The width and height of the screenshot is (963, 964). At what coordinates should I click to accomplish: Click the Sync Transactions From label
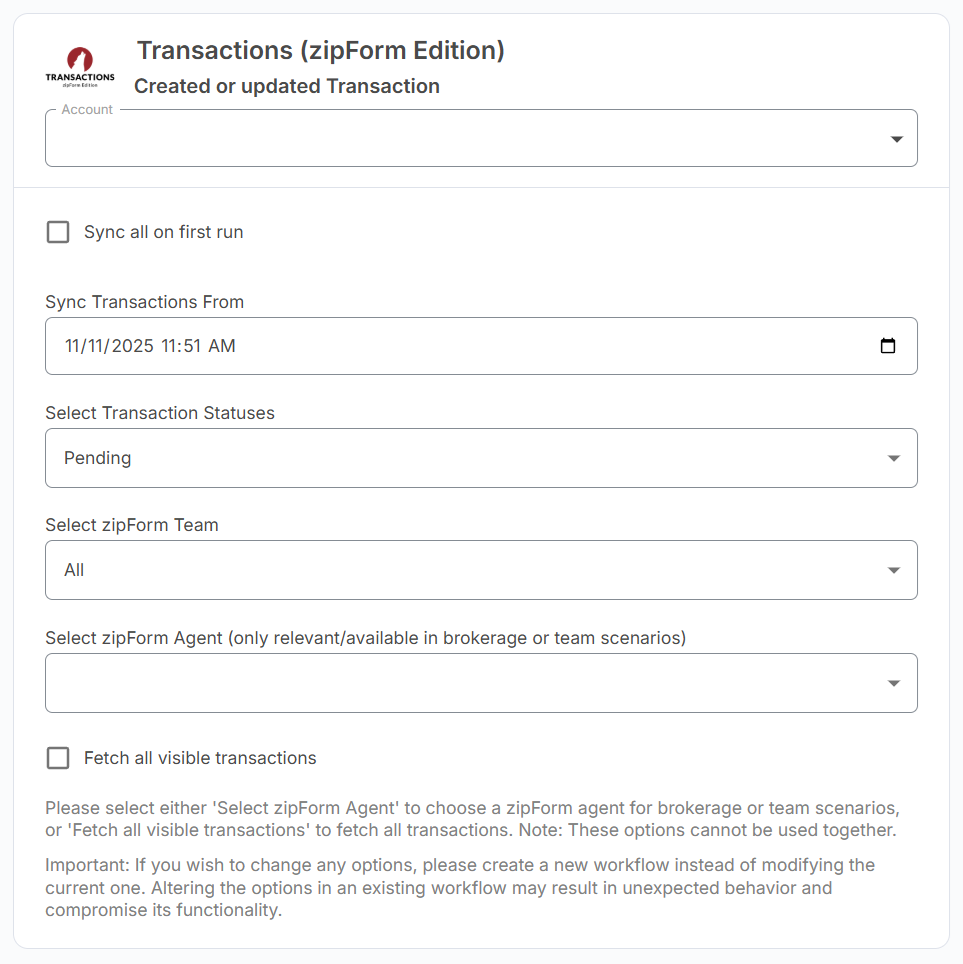tap(145, 301)
